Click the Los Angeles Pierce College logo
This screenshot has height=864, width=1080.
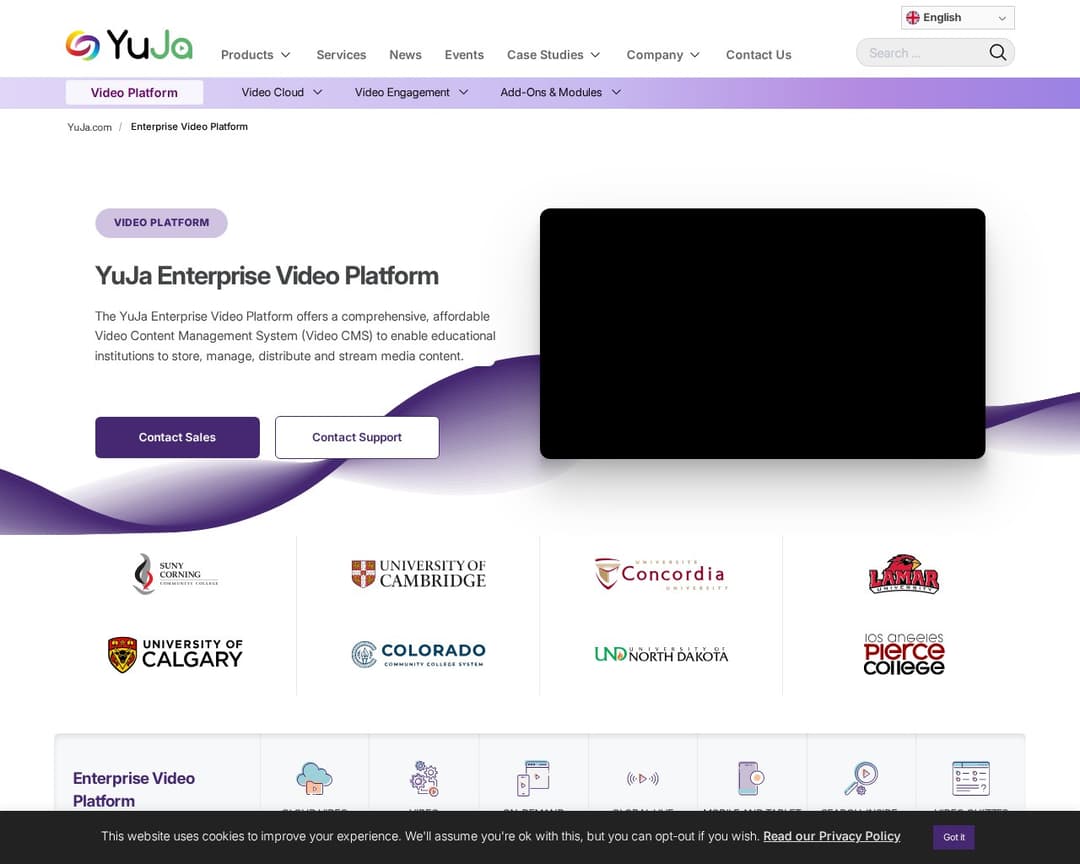[x=904, y=655]
